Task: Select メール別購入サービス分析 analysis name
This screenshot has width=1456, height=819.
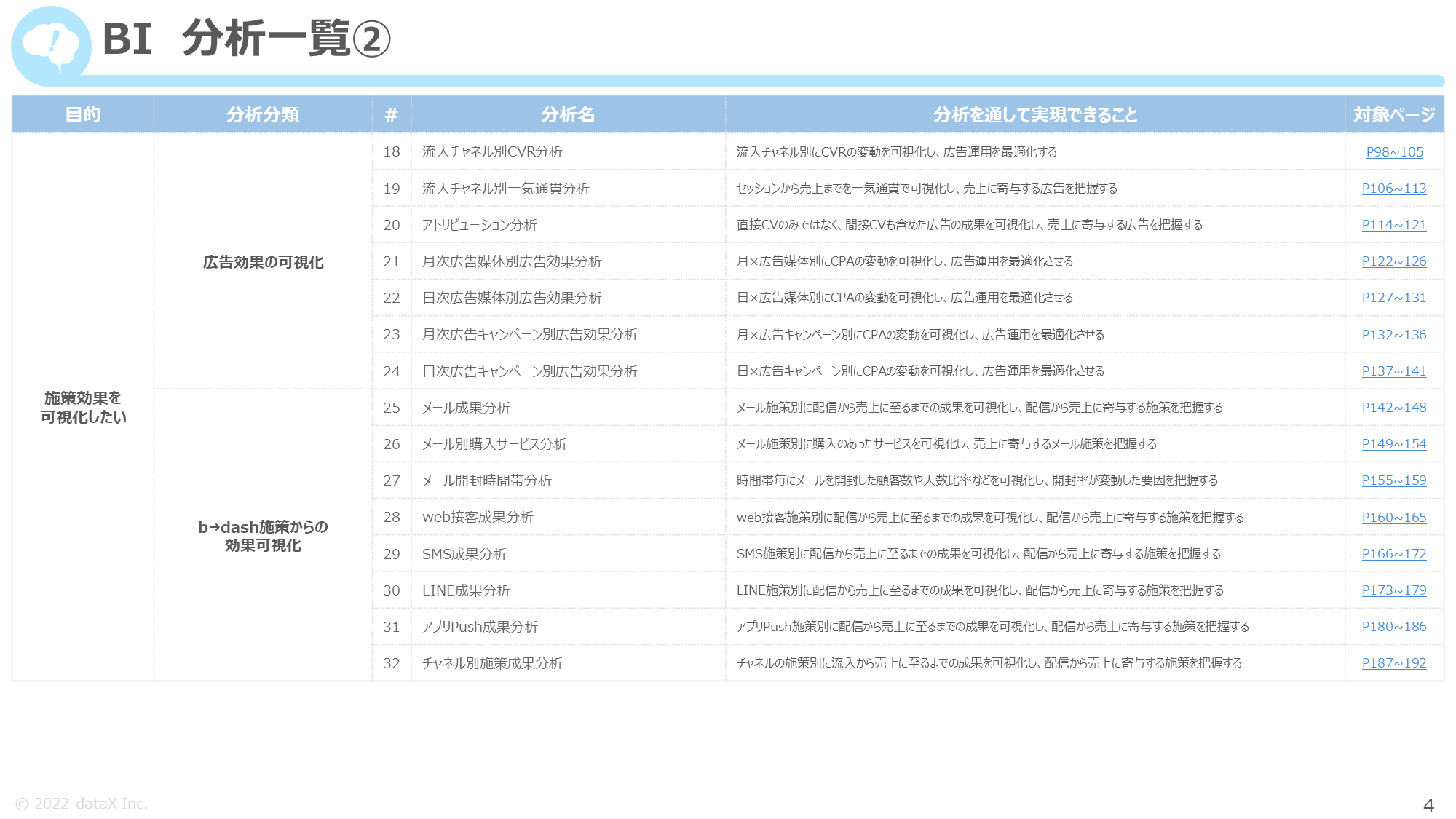Action: (x=494, y=444)
